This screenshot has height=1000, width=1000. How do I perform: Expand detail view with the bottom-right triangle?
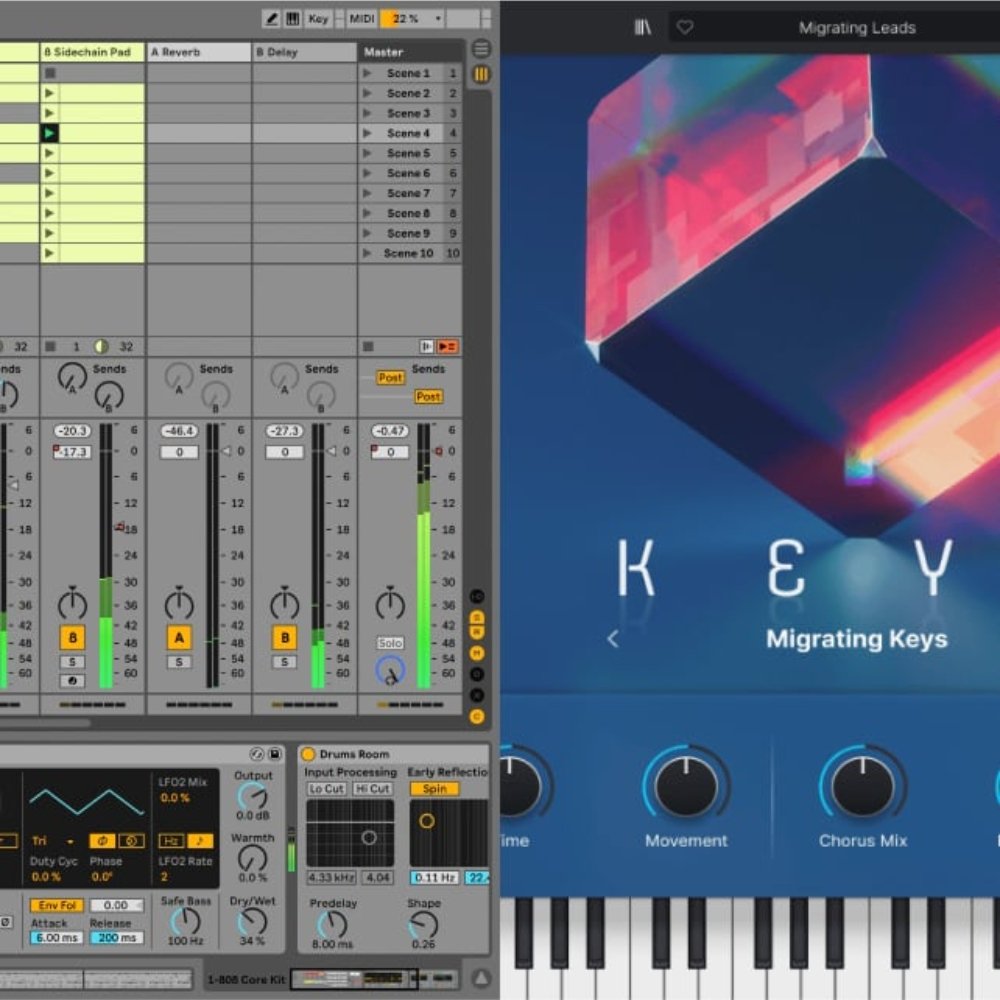tap(481, 978)
